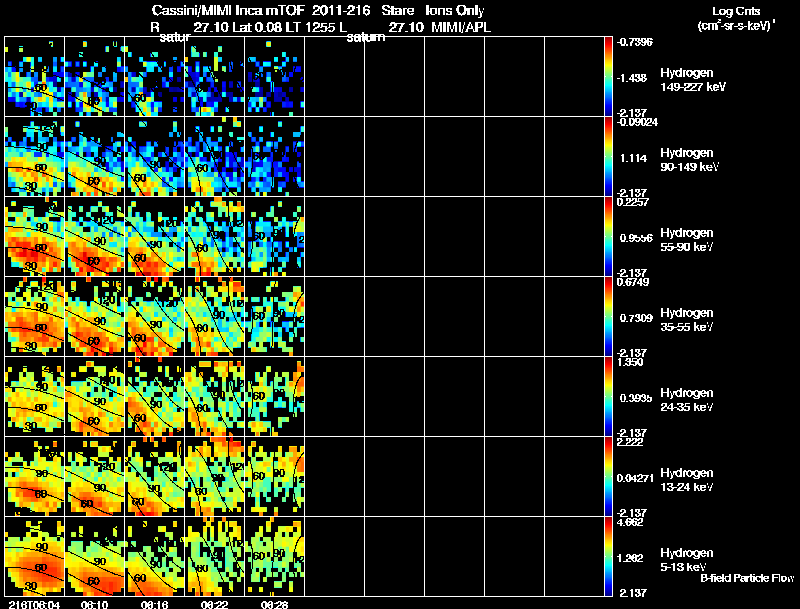Click the 1.114 scale midpoint value
The height and width of the screenshot is (609, 800).
pos(633,158)
